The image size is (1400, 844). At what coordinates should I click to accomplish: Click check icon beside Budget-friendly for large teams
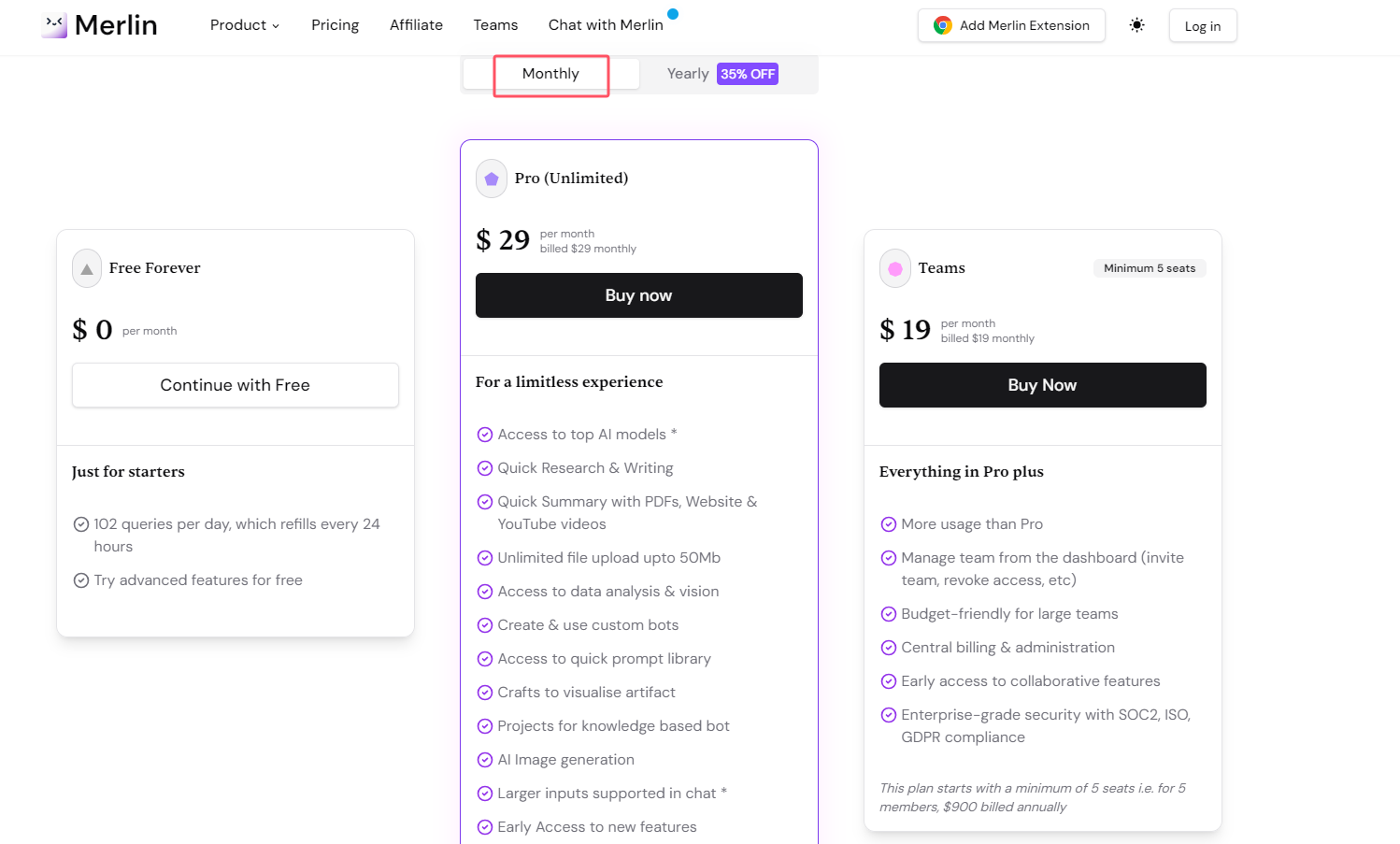pyautogui.click(x=889, y=614)
